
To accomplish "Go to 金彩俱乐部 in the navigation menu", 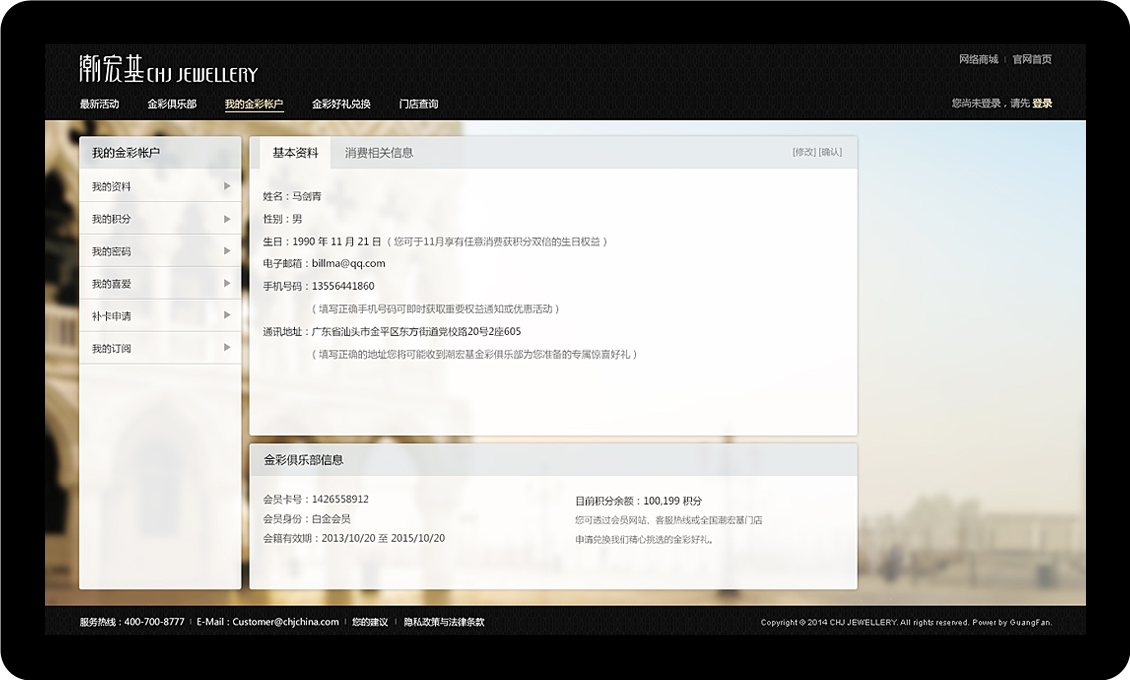I will coord(172,104).
